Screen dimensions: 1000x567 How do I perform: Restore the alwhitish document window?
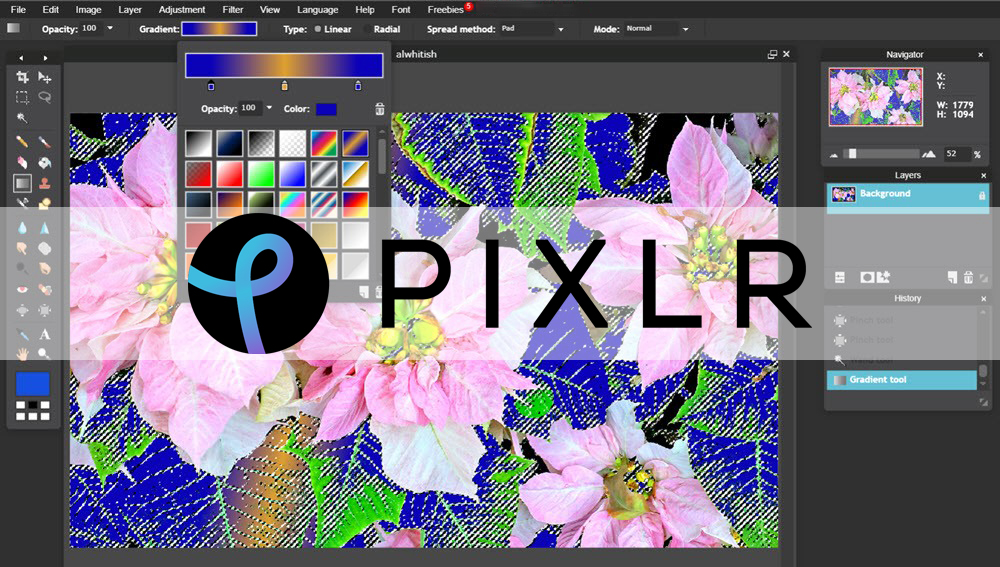click(x=772, y=54)
